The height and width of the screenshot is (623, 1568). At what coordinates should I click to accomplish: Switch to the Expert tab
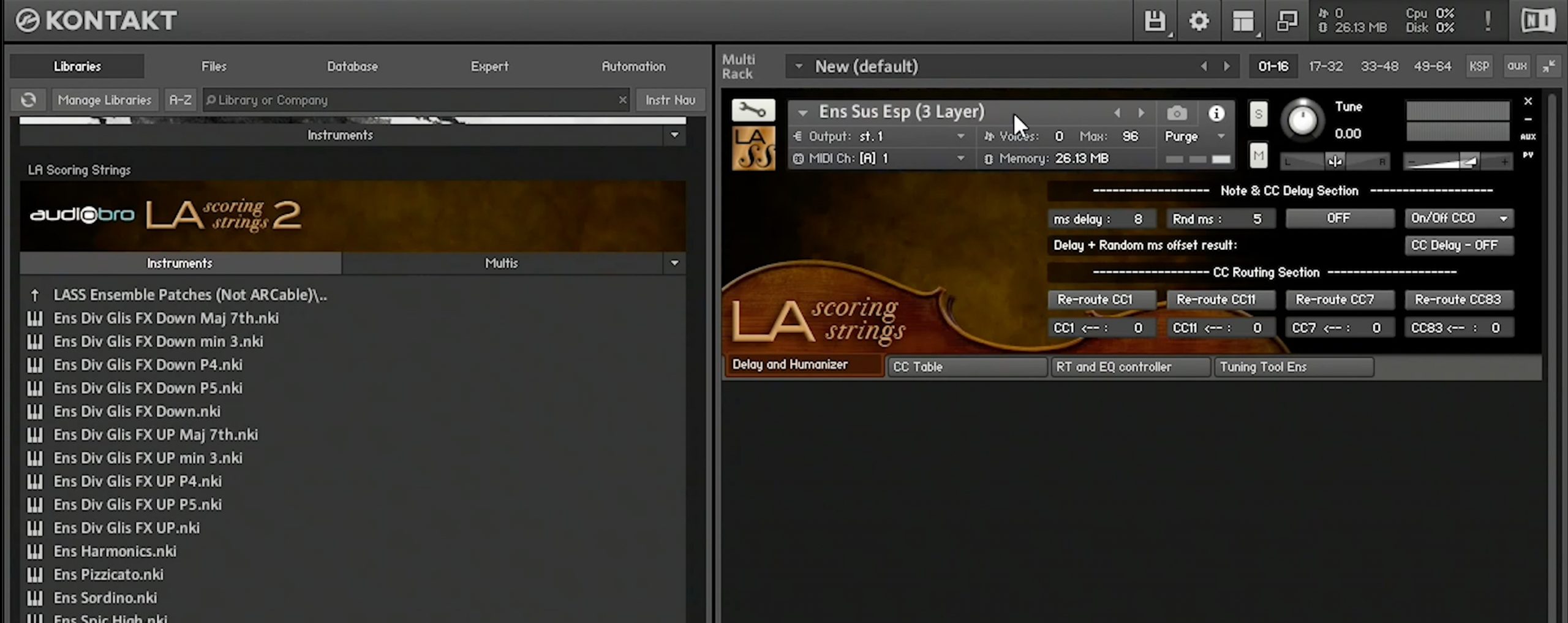(x=489, y=66)
